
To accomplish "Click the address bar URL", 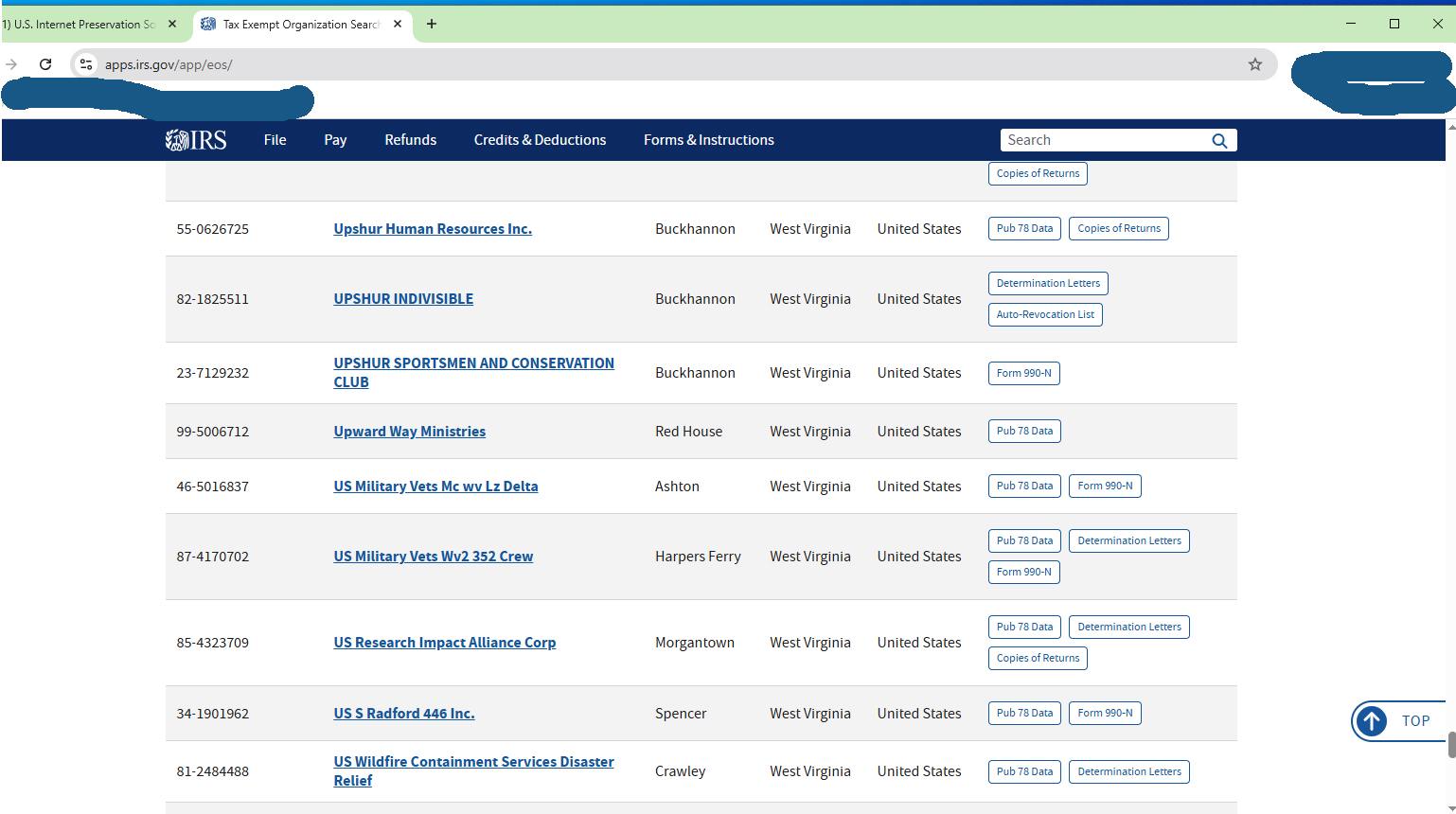I will tap(169, 64).
